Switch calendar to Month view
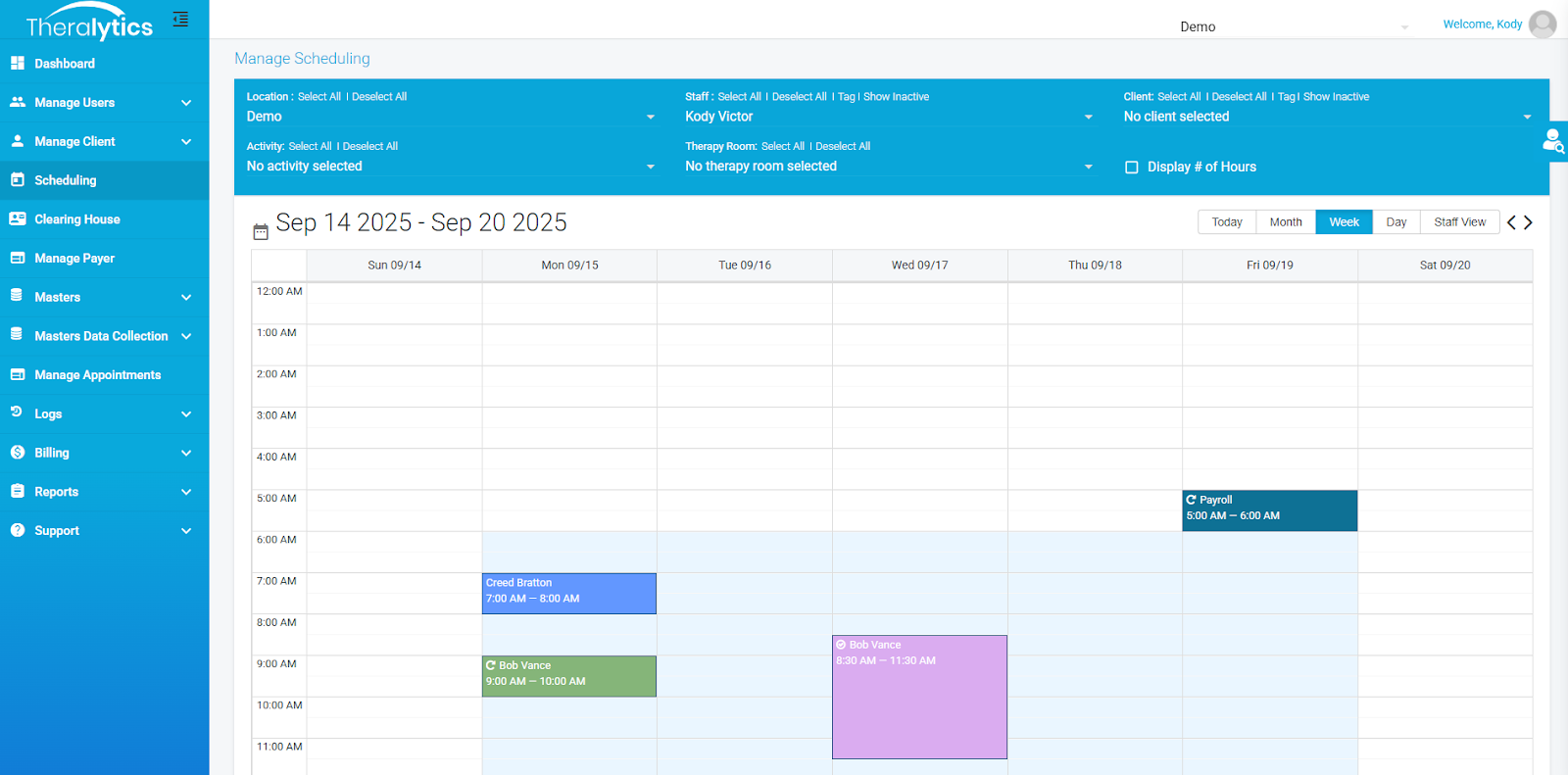 [x=1286, y=222]
